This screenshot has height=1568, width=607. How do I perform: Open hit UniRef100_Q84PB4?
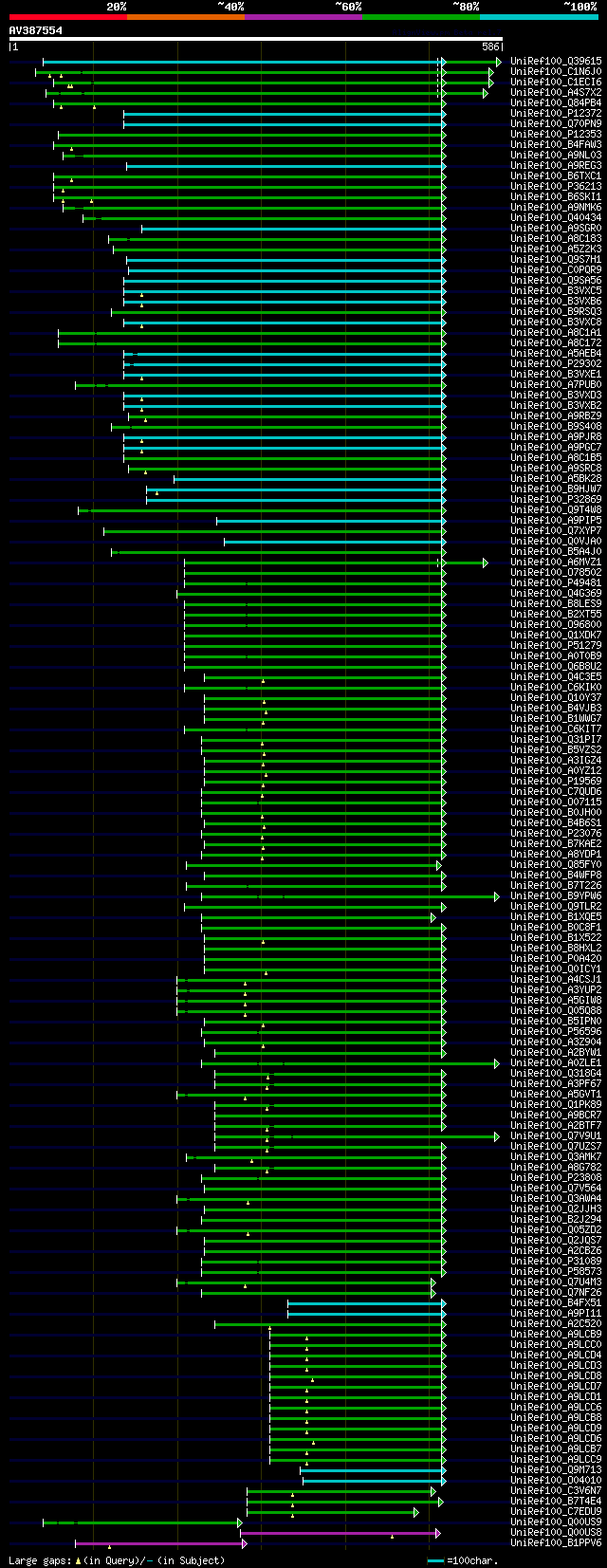coord(556,102)
